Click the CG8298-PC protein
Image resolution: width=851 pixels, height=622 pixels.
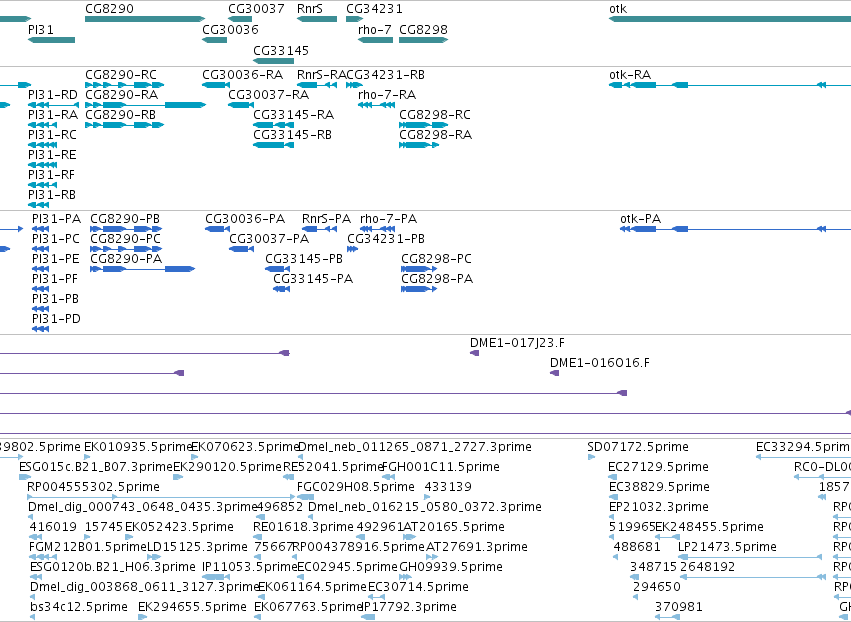point(419,269)
